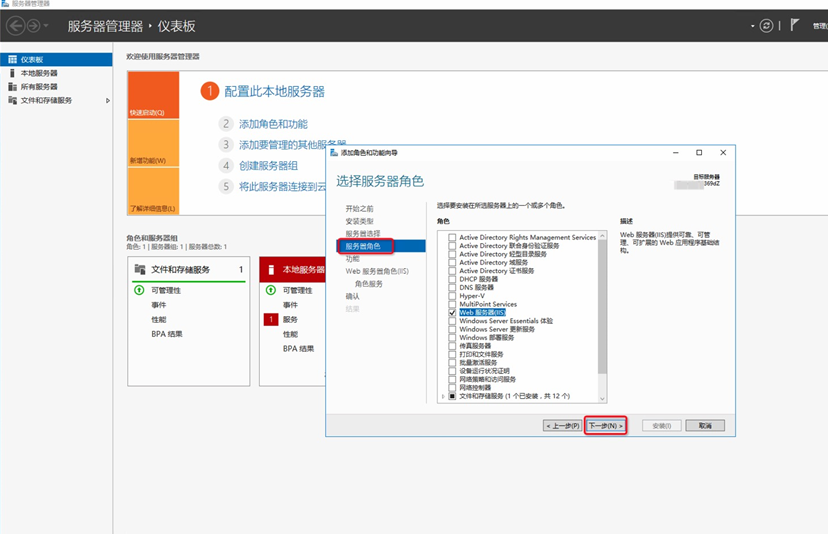Viewport: 828px width, 534px height.
Task: Click the 仪表板 icon in the sidebar
Action: 12,60
